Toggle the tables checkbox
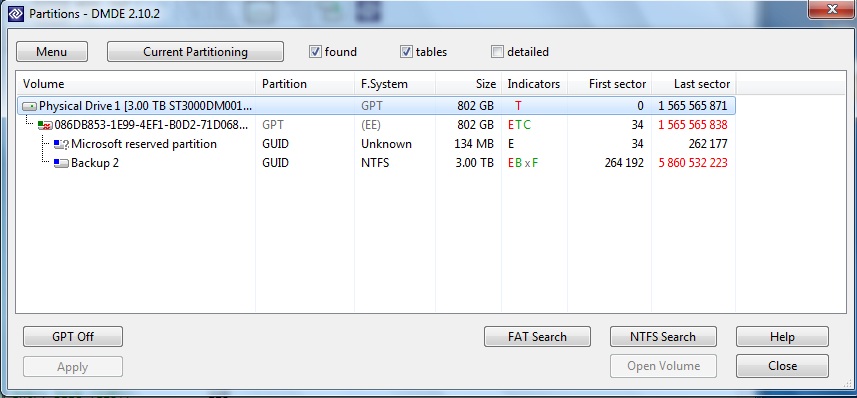Screen dimensions: 857x398 (x=406, y=52)
